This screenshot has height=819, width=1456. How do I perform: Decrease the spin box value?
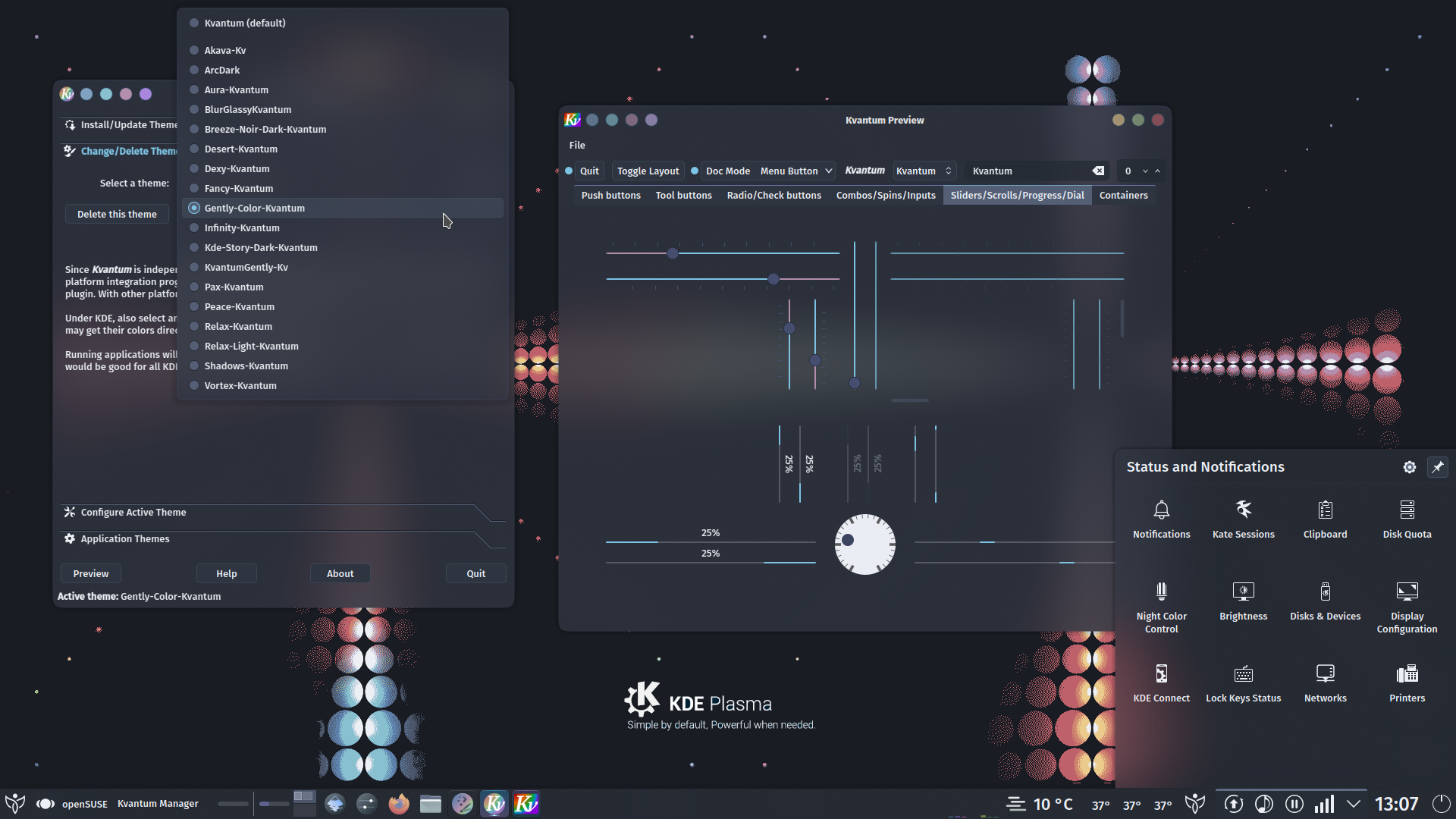pos(1145,171)
